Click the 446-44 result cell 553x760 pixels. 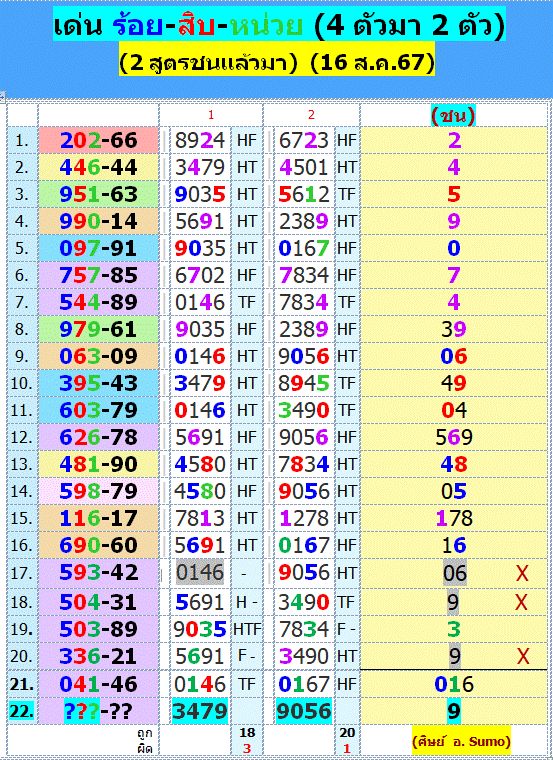pyautogui.click(x=98, y=168)
